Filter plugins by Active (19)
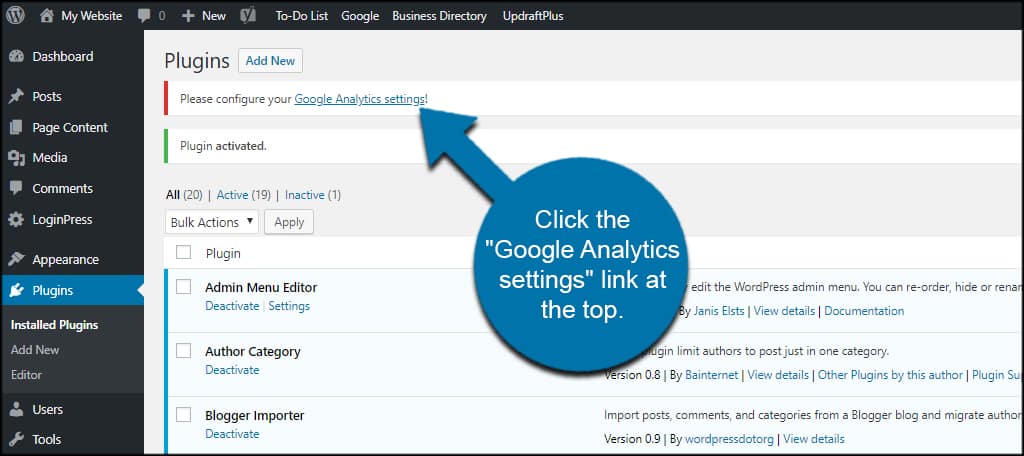The image size is (1024, 456). (244, 195)
